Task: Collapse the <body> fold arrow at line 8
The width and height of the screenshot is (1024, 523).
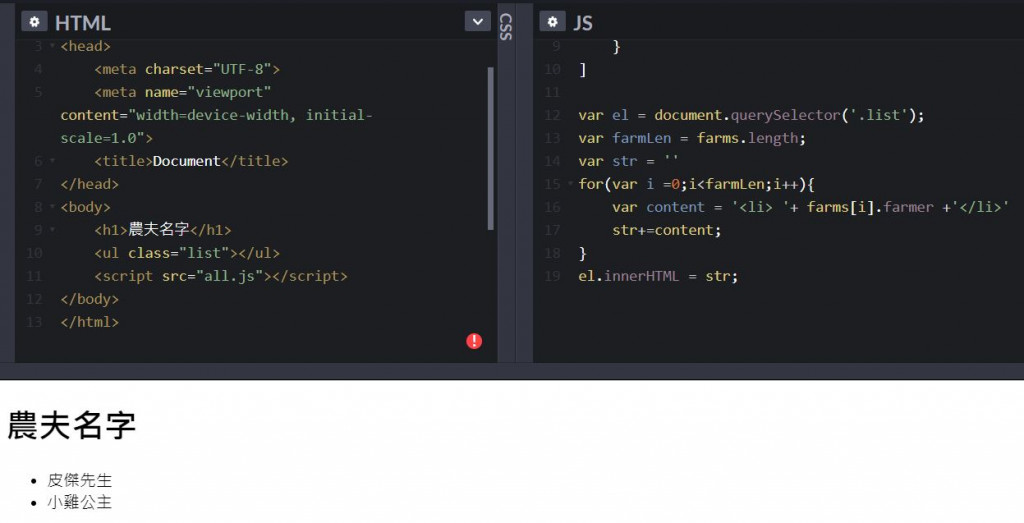Action: [x=52, y=207]
